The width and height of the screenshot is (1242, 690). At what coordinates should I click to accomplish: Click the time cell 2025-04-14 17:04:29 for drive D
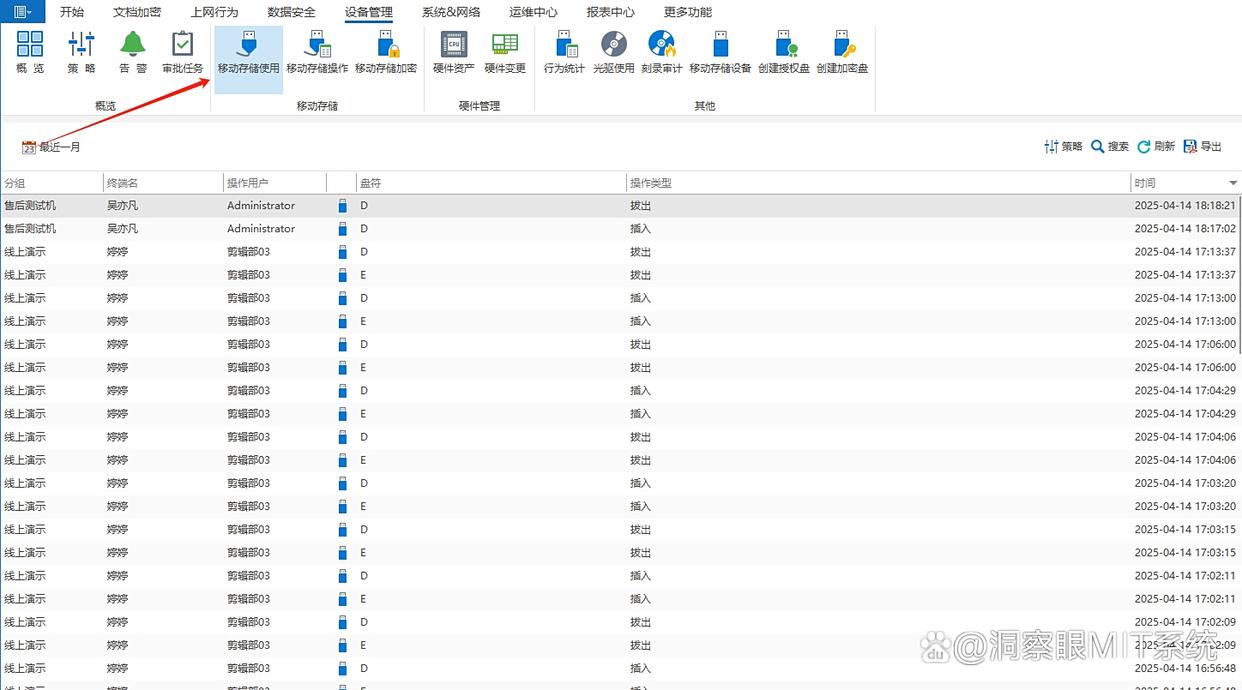pyautogui.click(x=1185, y=390)
